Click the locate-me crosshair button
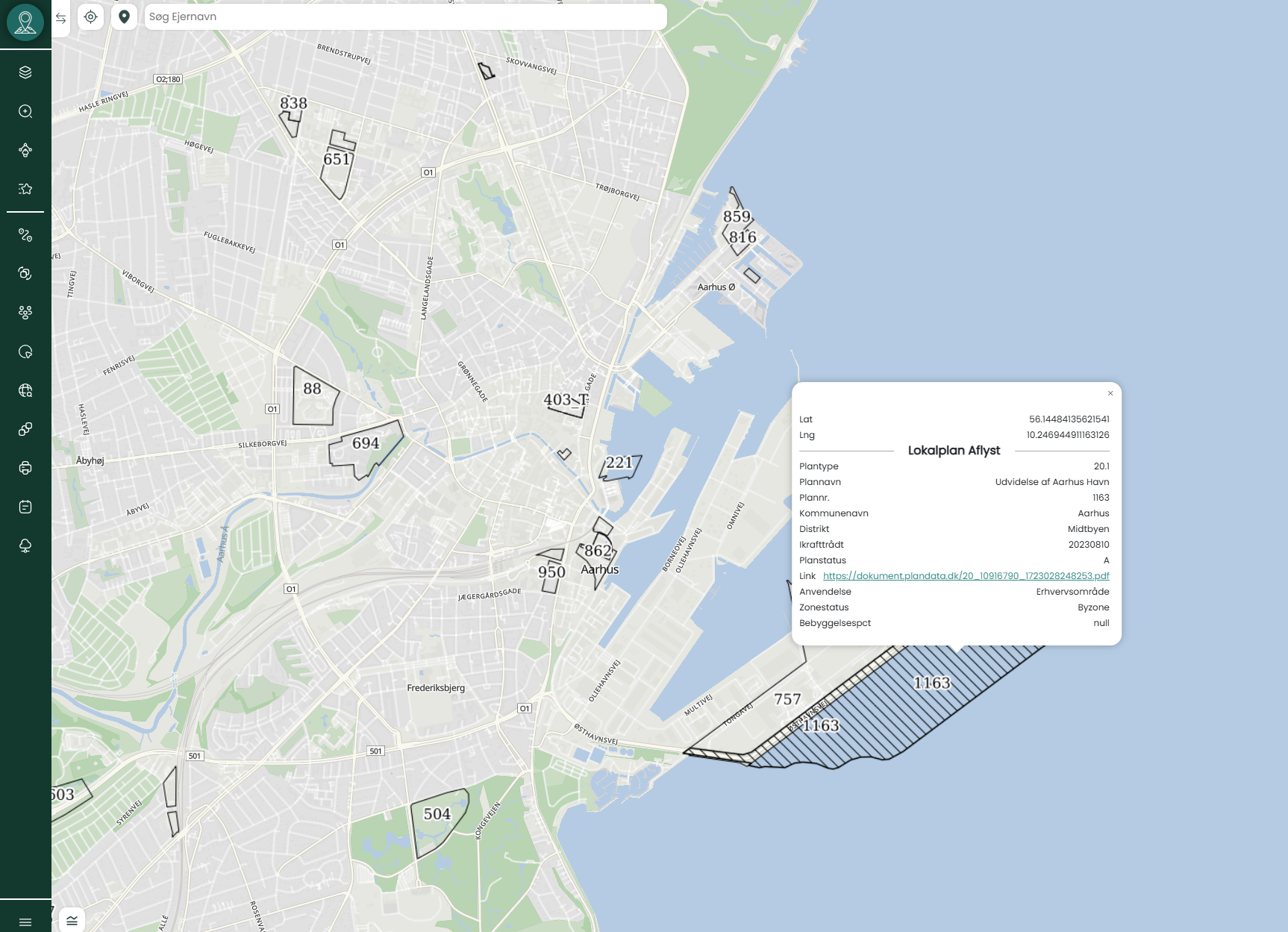 (x=91, y=16)
